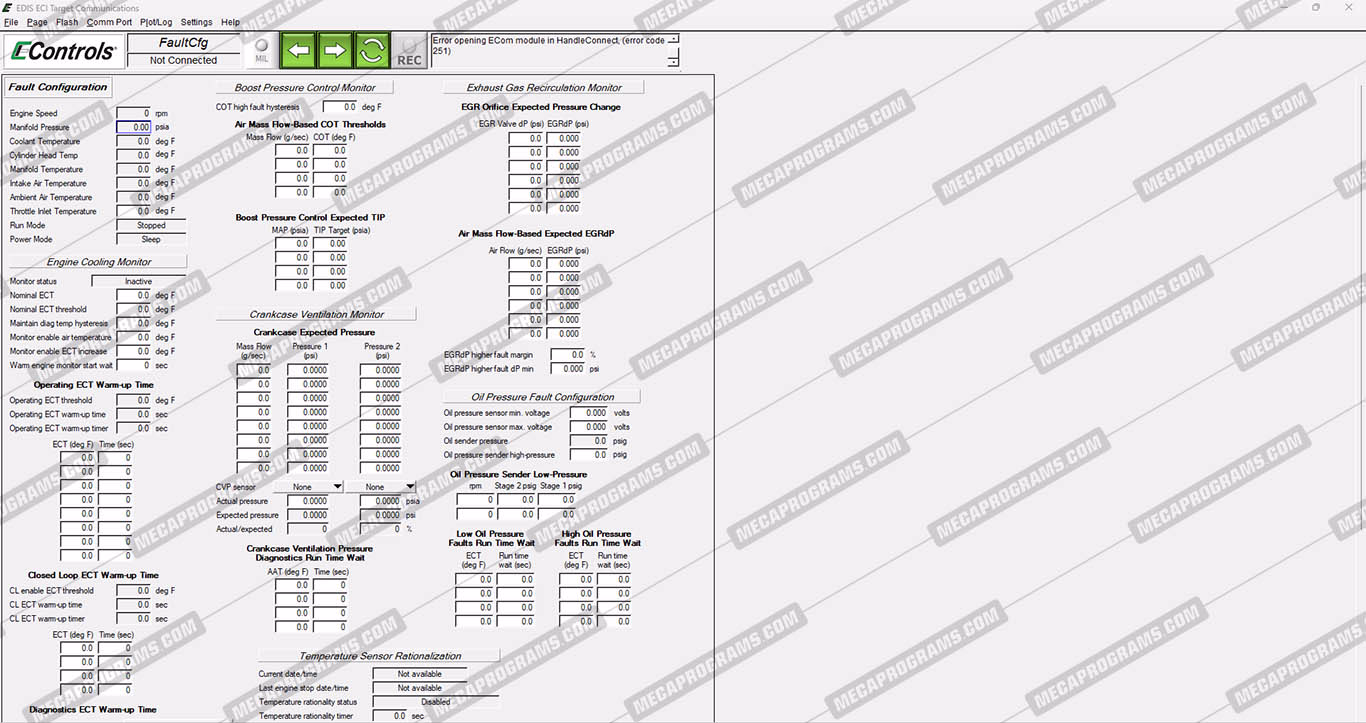Open the Flash menu
This screenshot has height=723, width=1366.
67,22
